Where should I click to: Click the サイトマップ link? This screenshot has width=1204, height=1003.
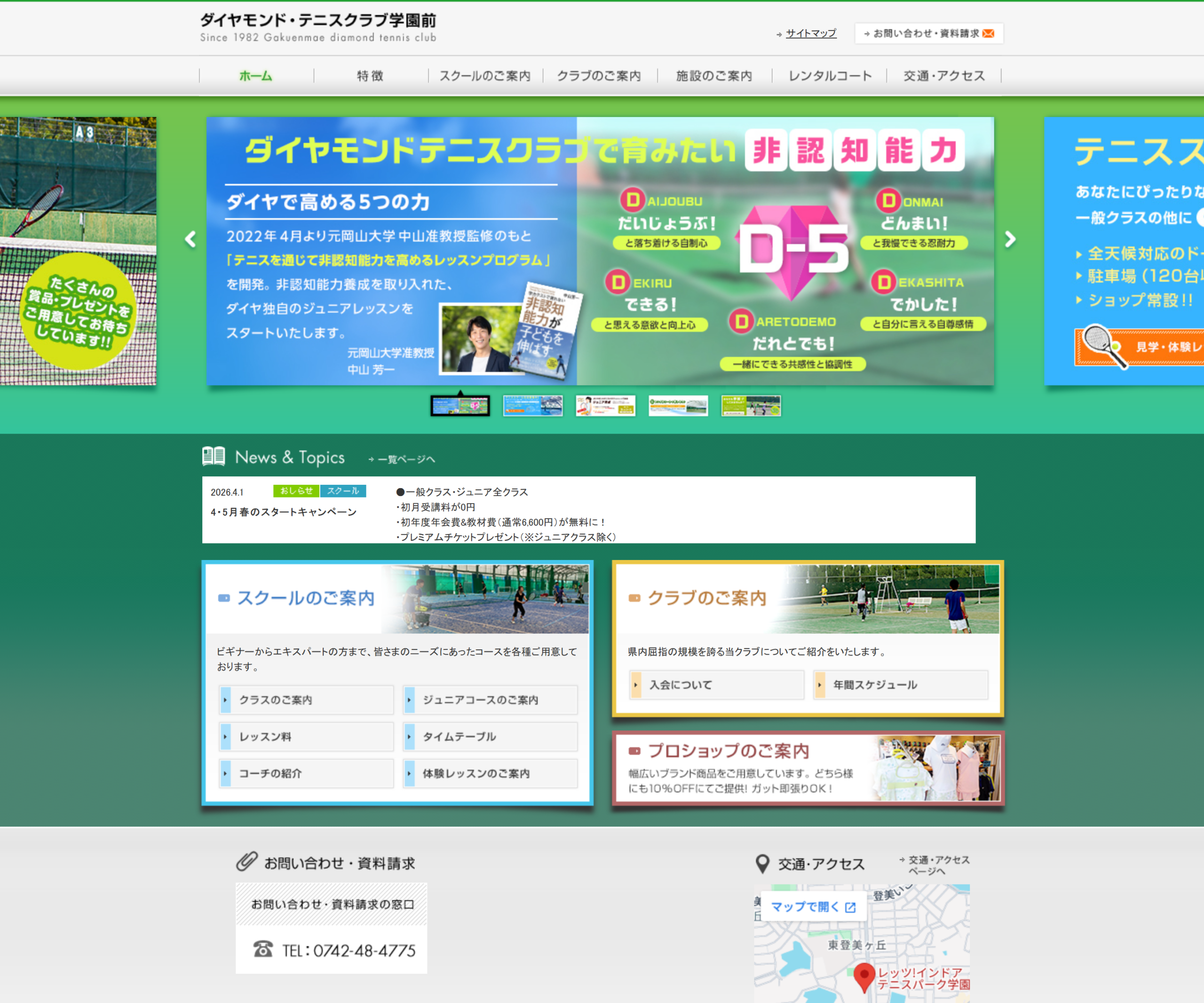pyautogui.click(x=811, y=33)
